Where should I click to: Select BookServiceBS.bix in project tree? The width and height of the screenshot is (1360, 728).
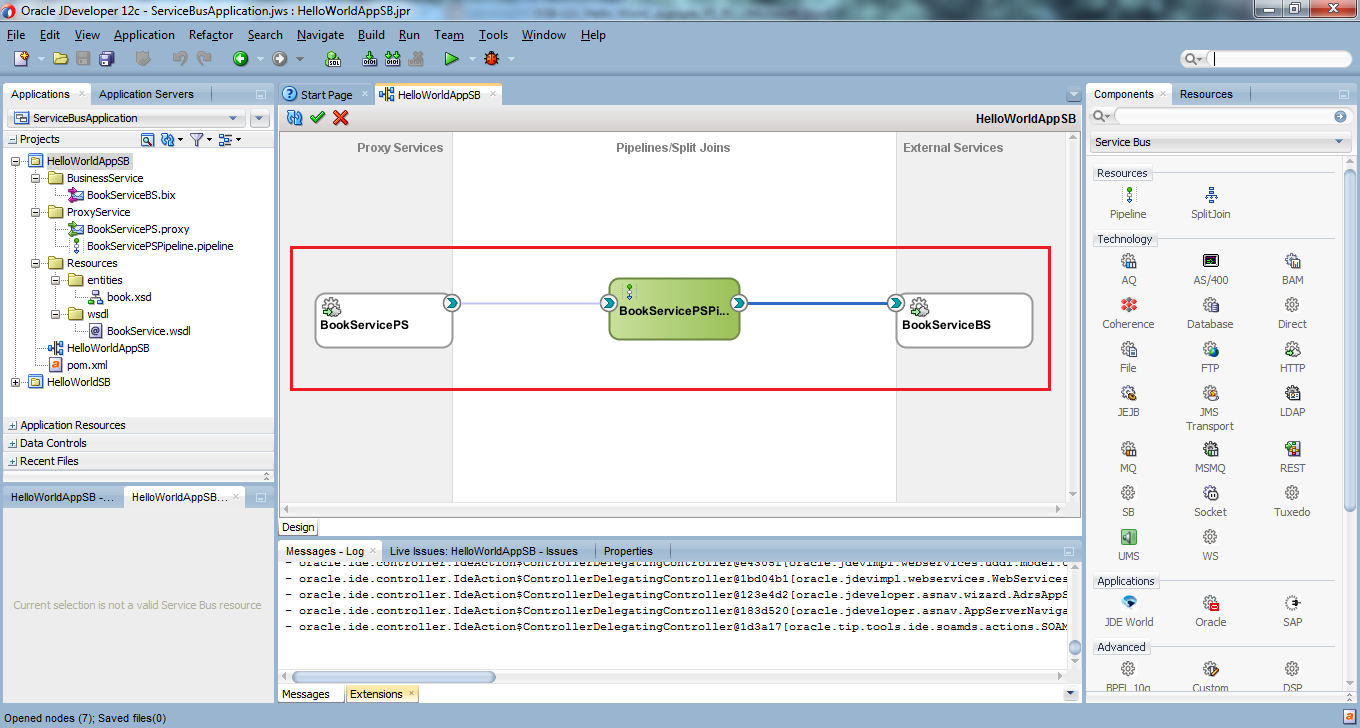pyautogui.click(x=131, y=195)
